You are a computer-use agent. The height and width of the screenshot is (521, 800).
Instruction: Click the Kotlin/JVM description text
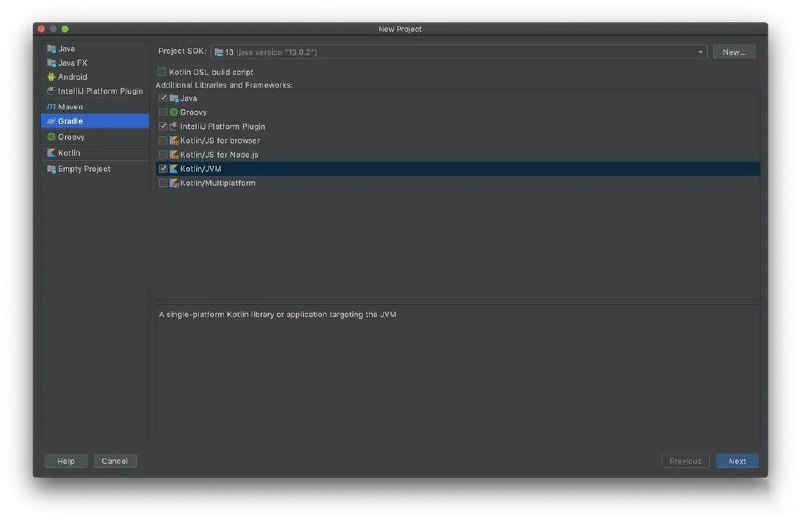pyautogui.click(x=278, y=314)
